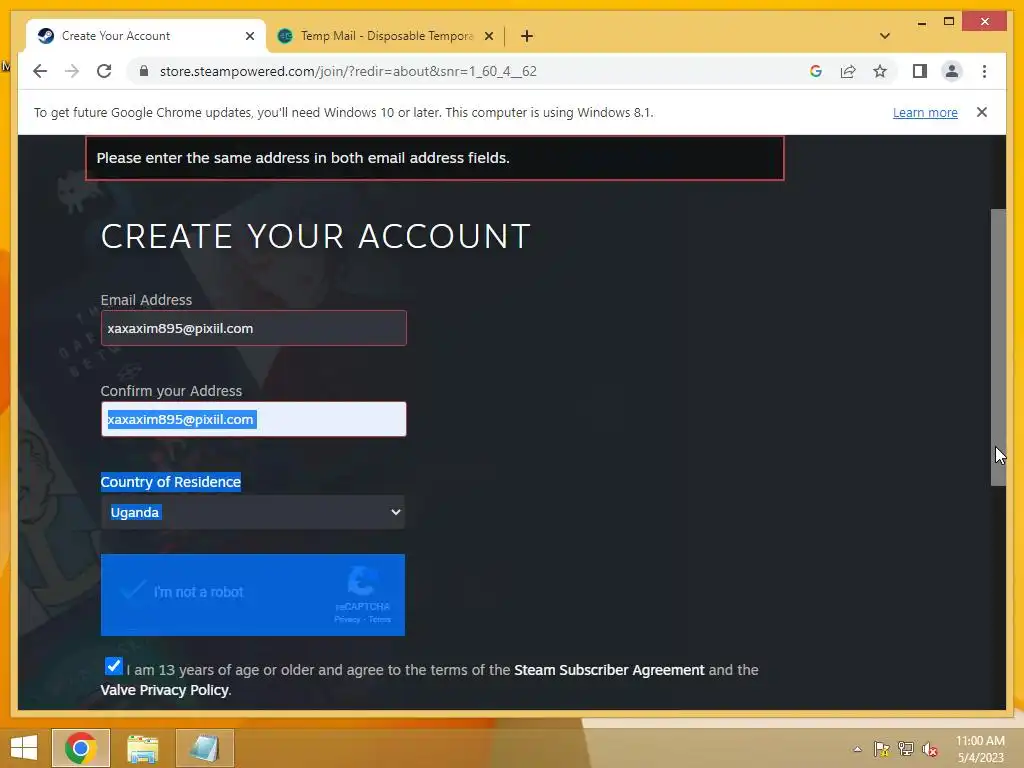
Task: Open File Explorer from the taskbar
Action: click(x=142, y=748)
